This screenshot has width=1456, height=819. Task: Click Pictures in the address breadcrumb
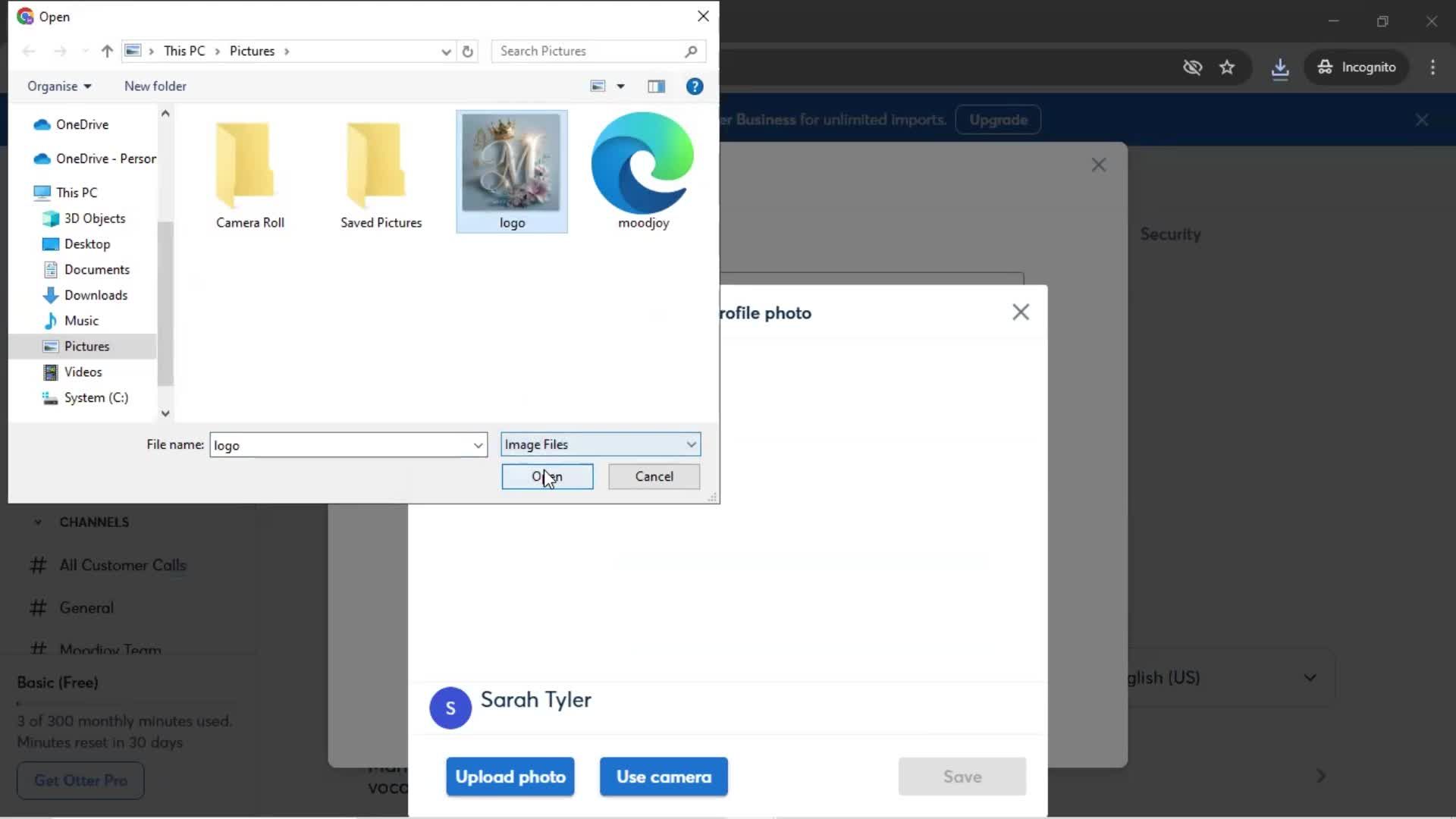(252, 51)
